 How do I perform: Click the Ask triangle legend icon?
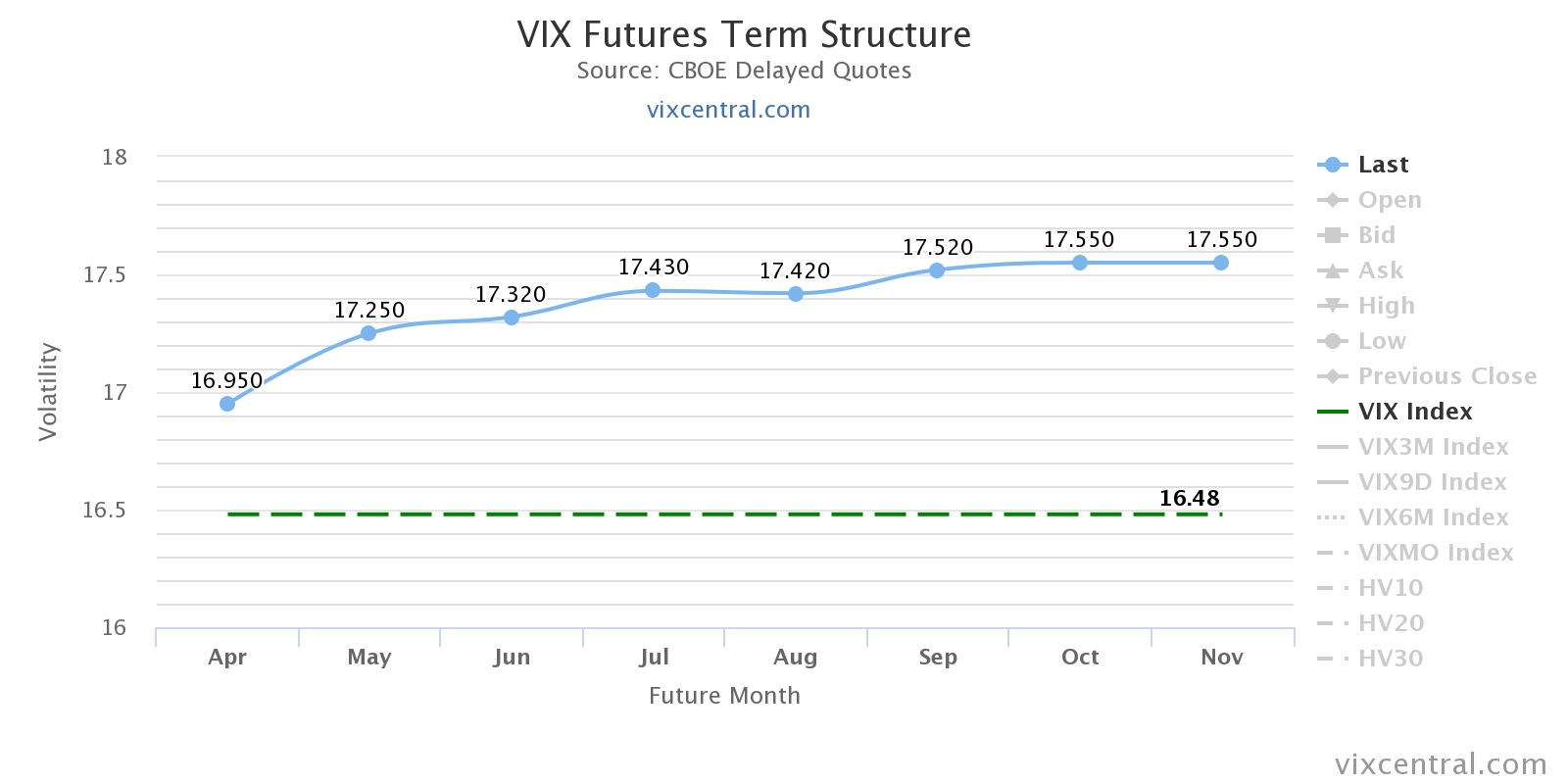pyautogui.click(x=1332, y=270)
